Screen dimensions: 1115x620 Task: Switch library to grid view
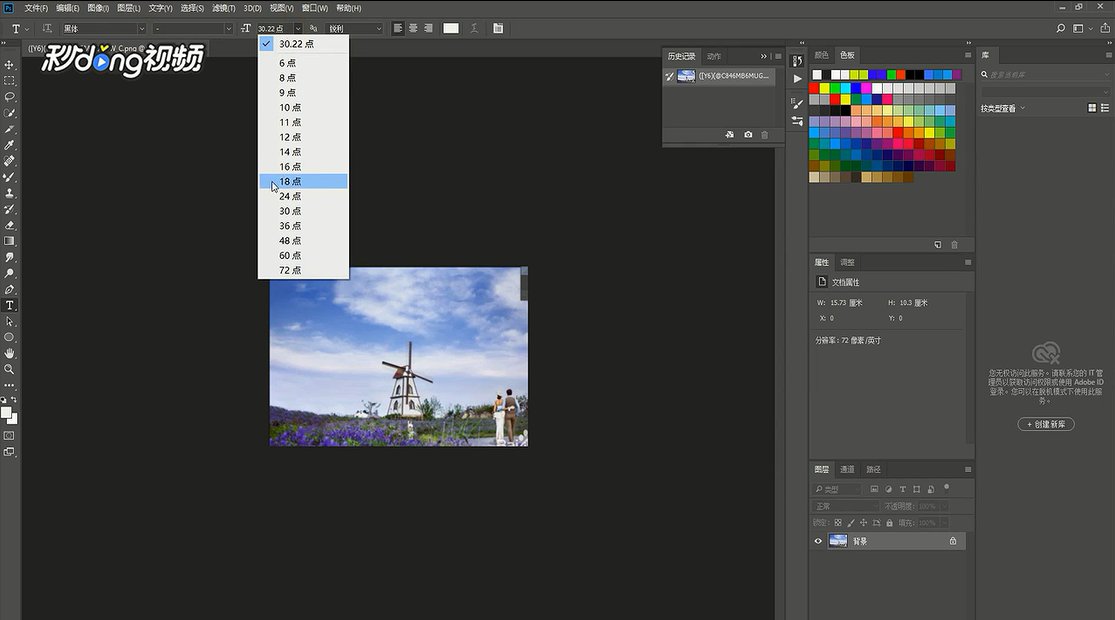point(1092,108)
